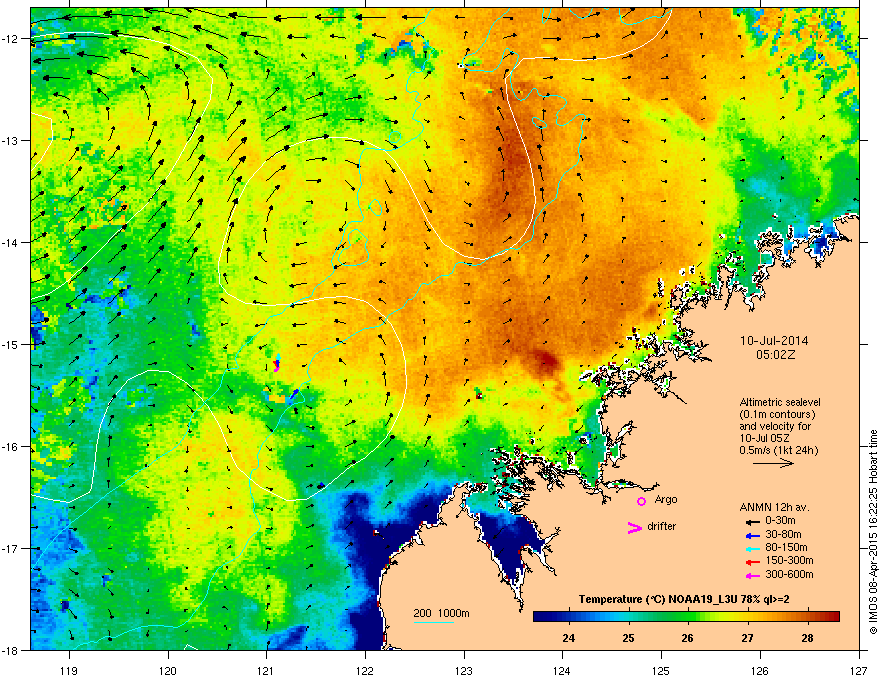Click latitude axis label -18

click(10, 650)
